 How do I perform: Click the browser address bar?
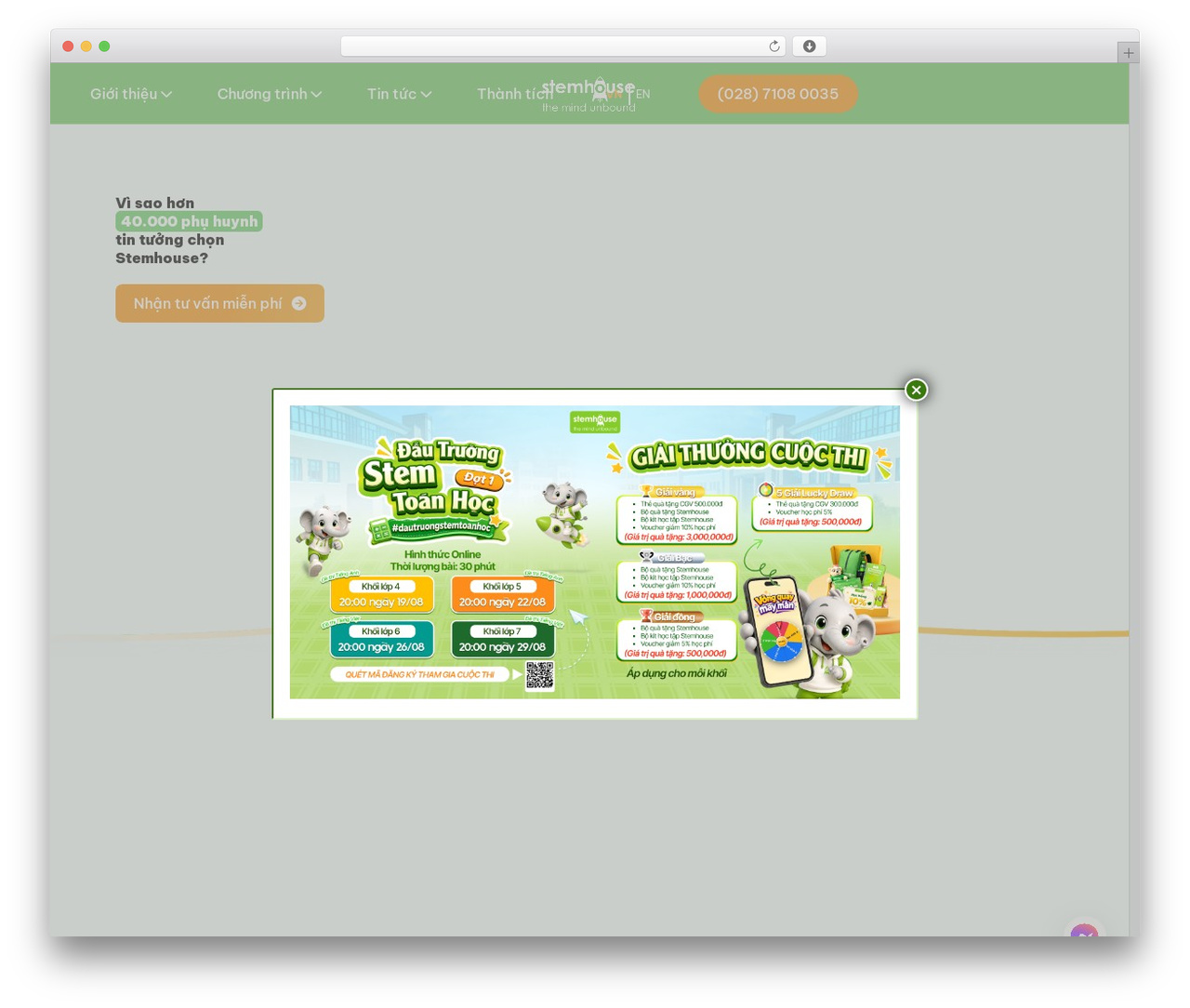[562, 46]
